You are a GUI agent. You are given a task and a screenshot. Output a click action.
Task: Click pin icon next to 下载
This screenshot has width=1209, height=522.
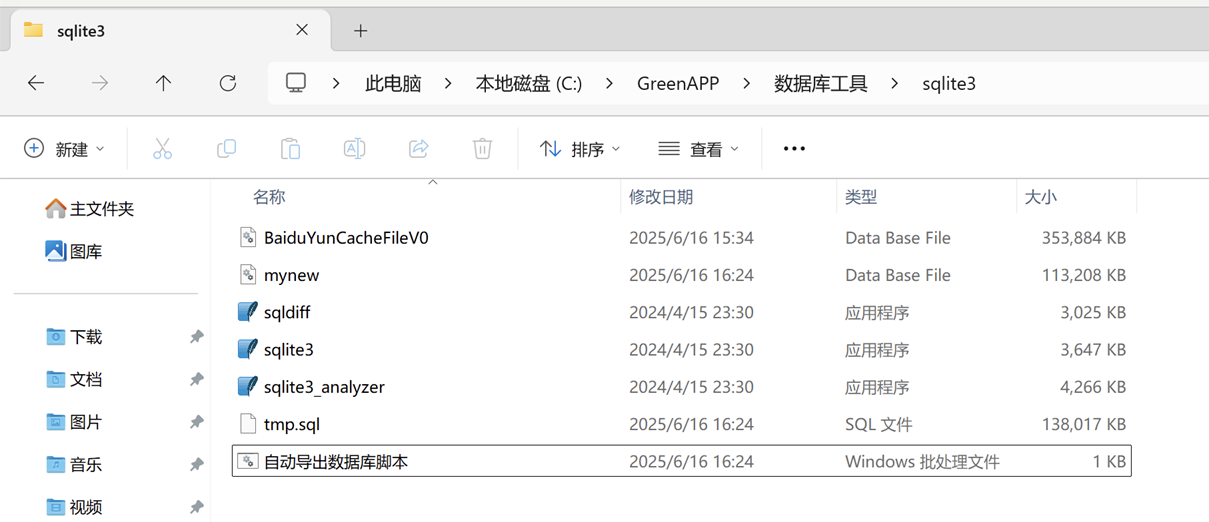(x=196, y=337)
